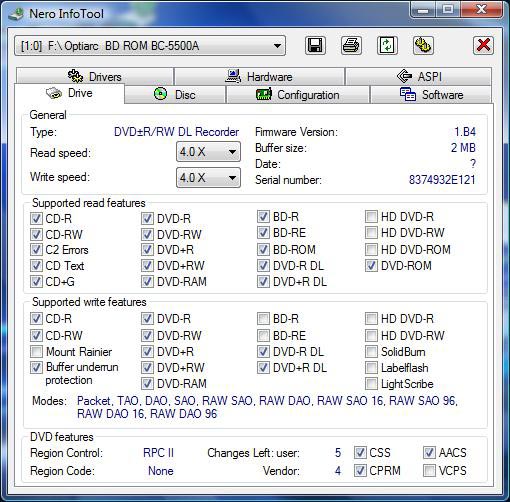
Task: Toggle the CPRM checkbox
Action: click(x=360, y=471)
